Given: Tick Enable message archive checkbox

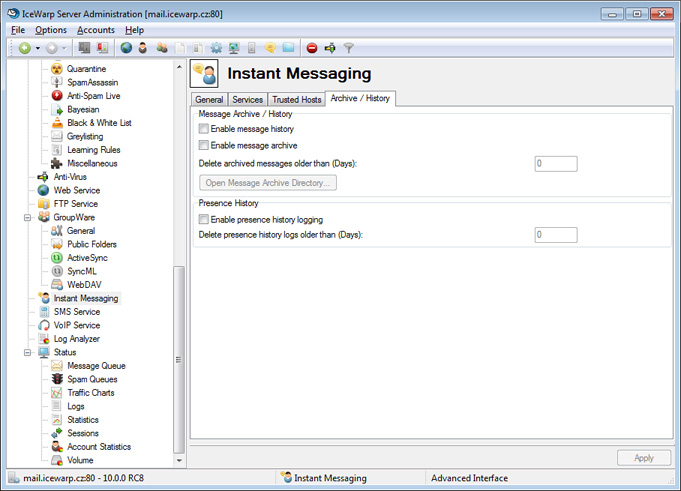Looking at the screenshot, I should click(204, 145).
